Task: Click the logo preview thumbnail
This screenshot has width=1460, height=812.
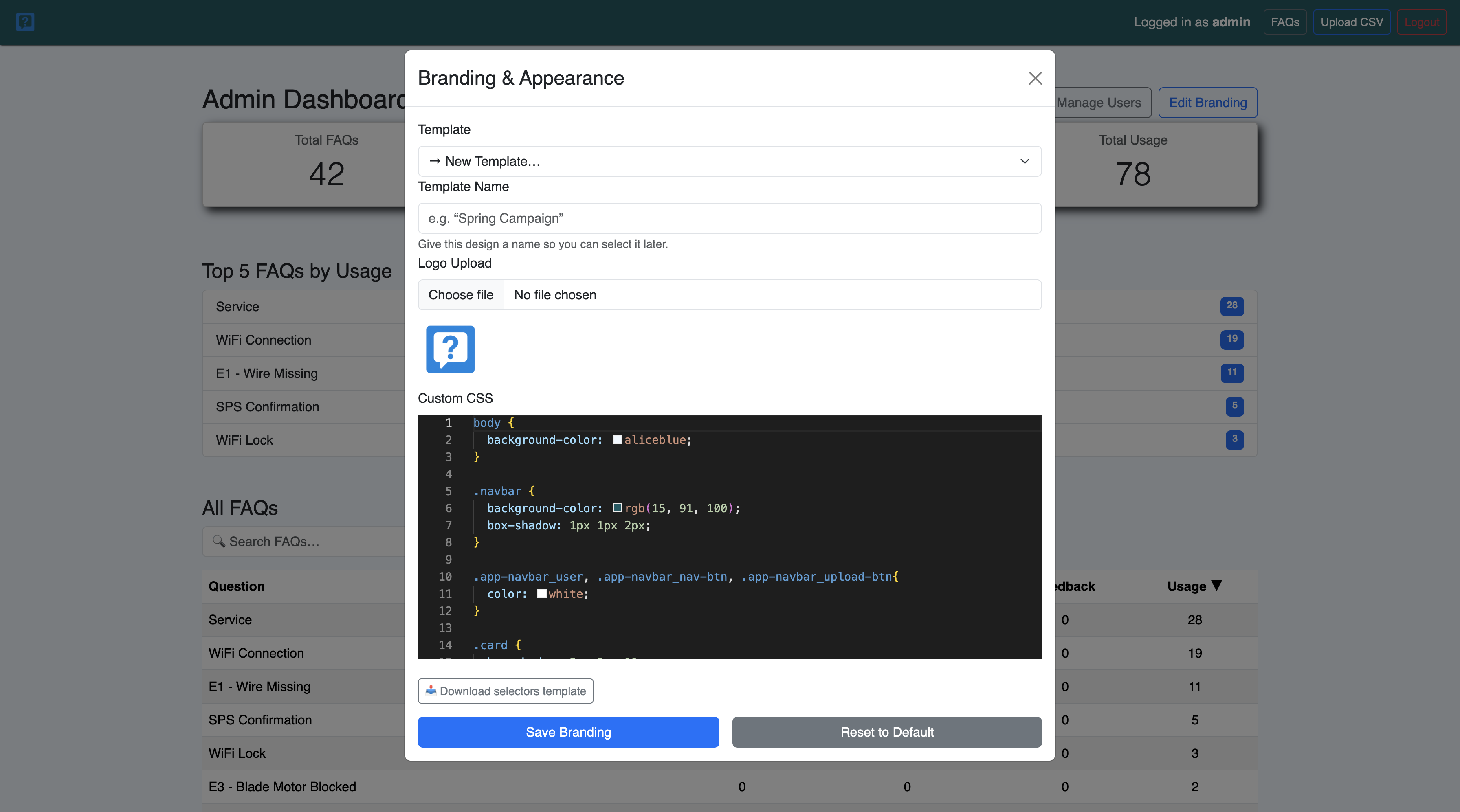Action: click(x=450, y=349)
